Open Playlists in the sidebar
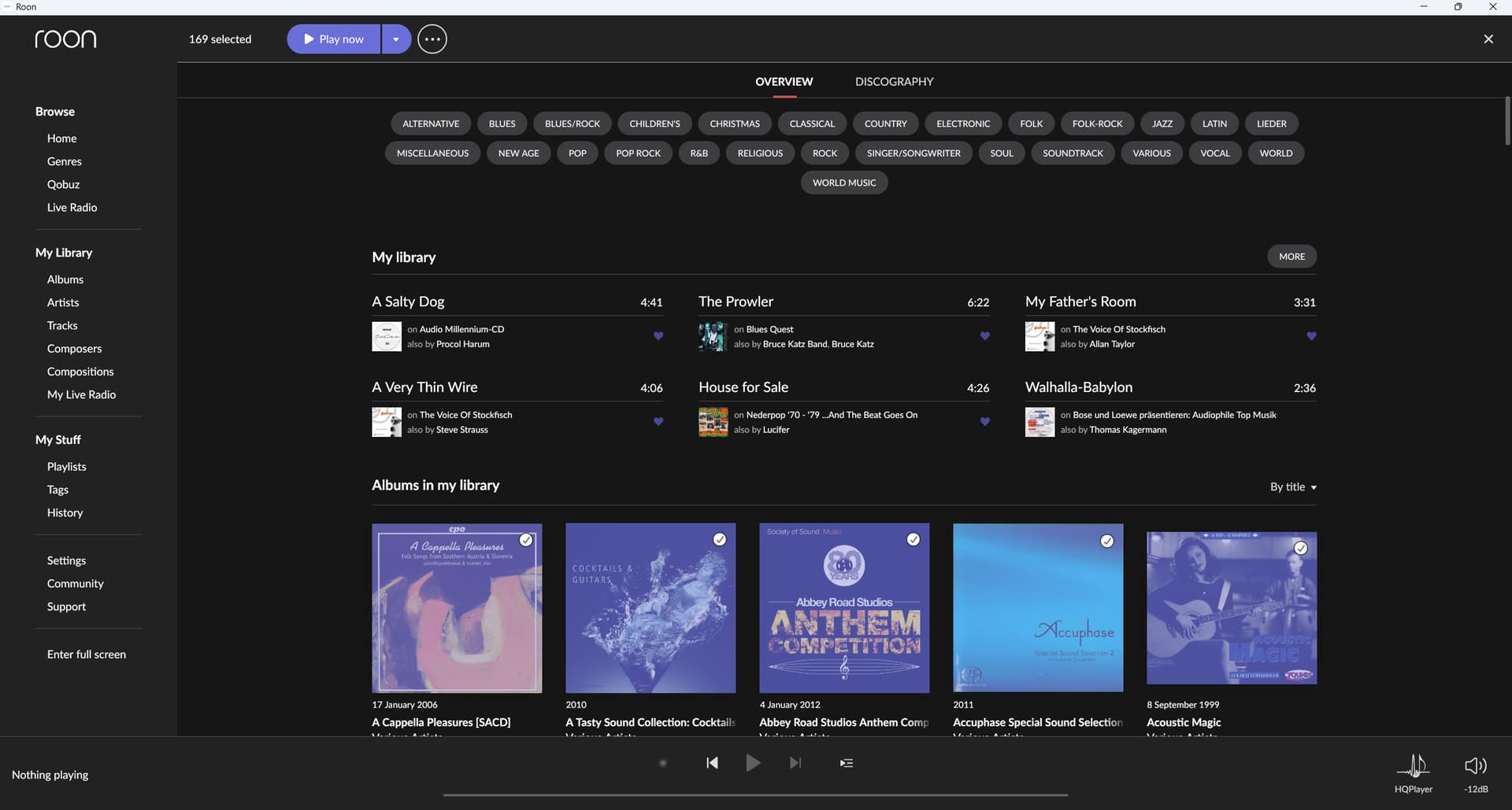 tap(67, 467)
